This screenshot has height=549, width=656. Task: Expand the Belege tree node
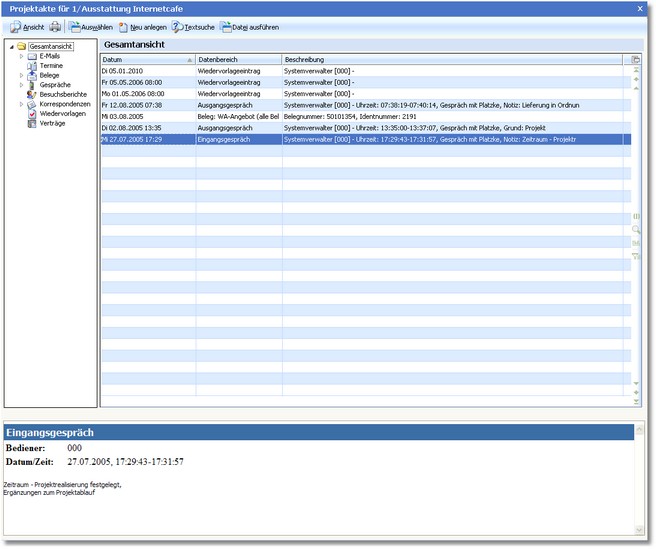coord(21,75)
